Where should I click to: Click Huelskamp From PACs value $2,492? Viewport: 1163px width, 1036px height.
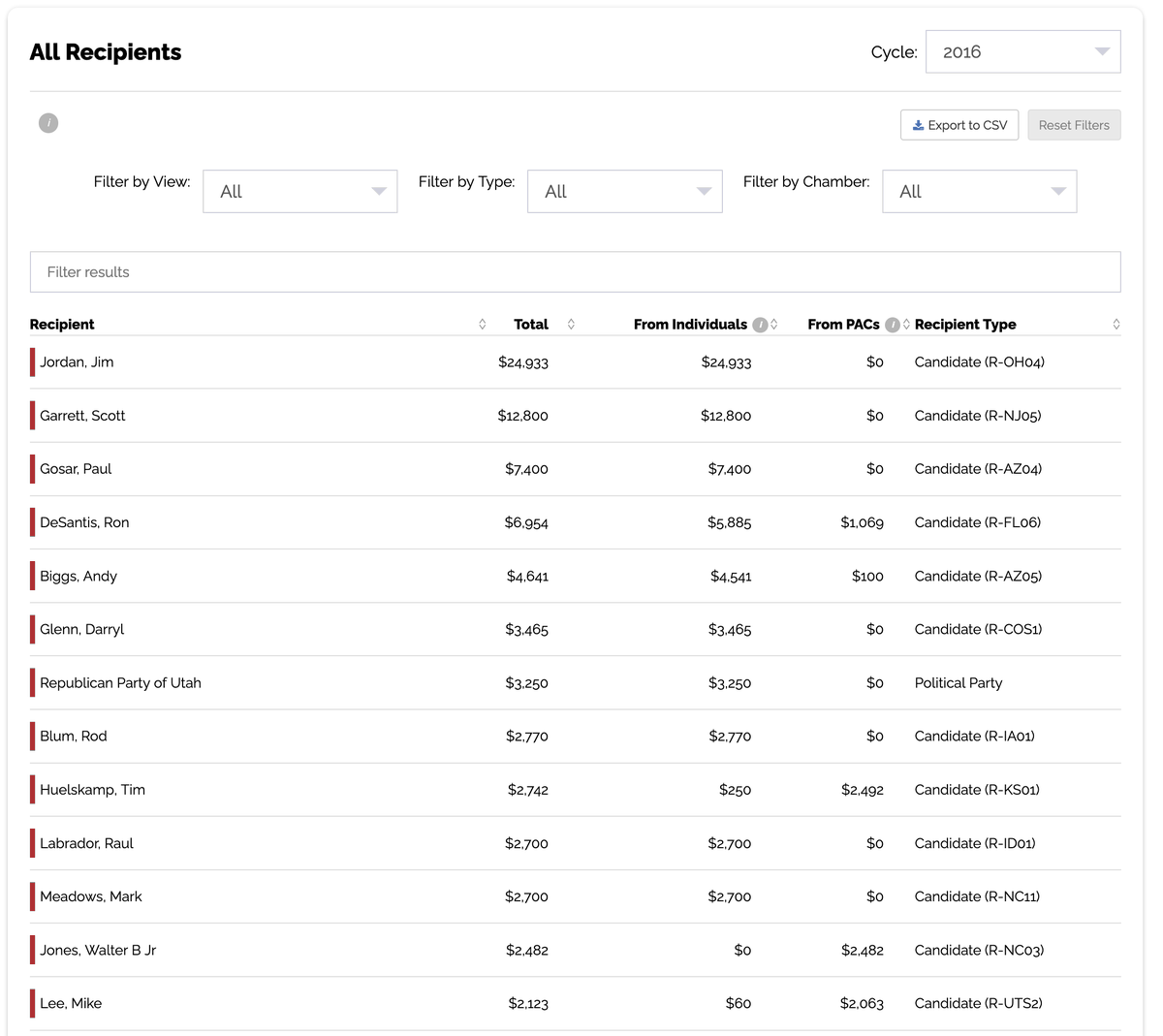click(x=863, y=790)
